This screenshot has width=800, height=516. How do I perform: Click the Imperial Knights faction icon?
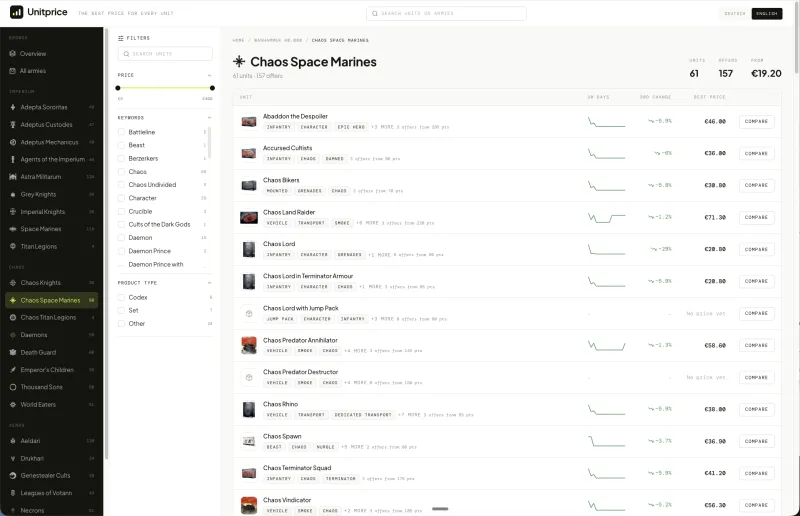pos(13,212)
